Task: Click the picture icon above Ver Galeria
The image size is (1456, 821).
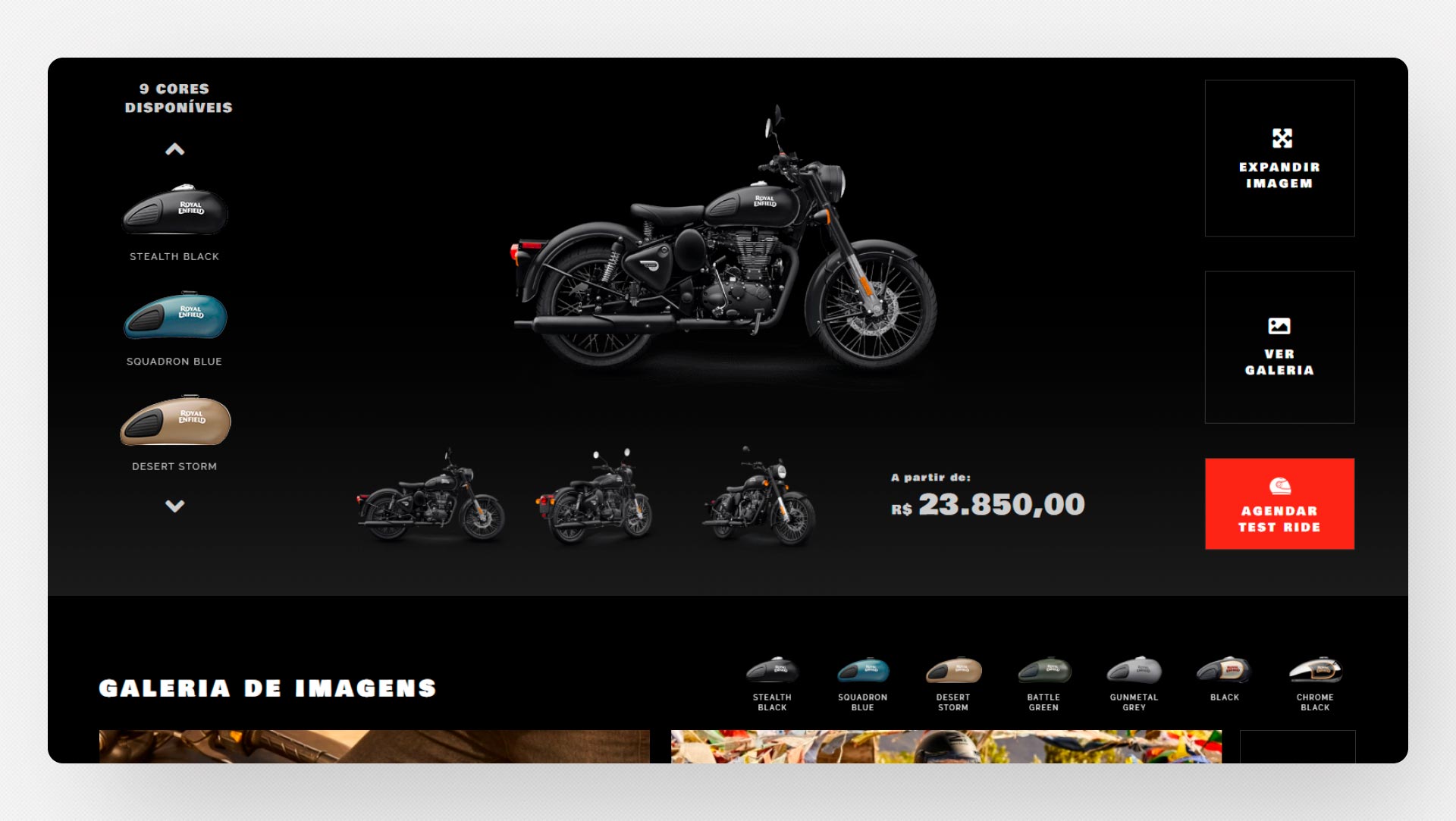Action: click(1279, 326)
